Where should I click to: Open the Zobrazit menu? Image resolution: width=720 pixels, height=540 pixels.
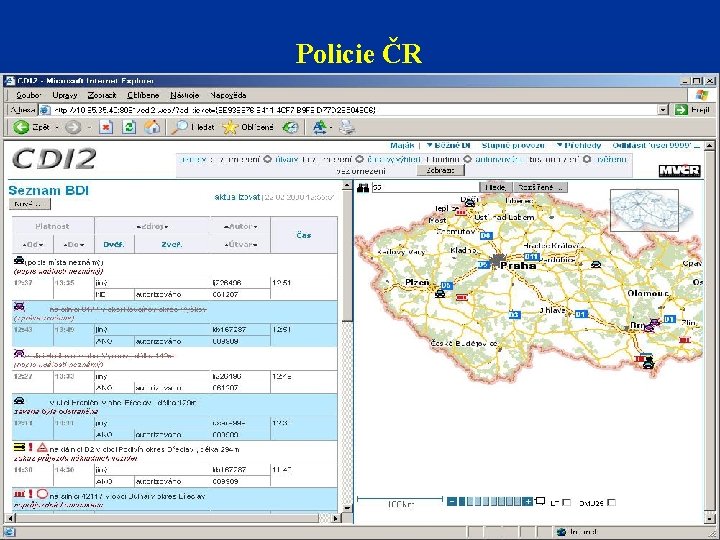point(102,95)
